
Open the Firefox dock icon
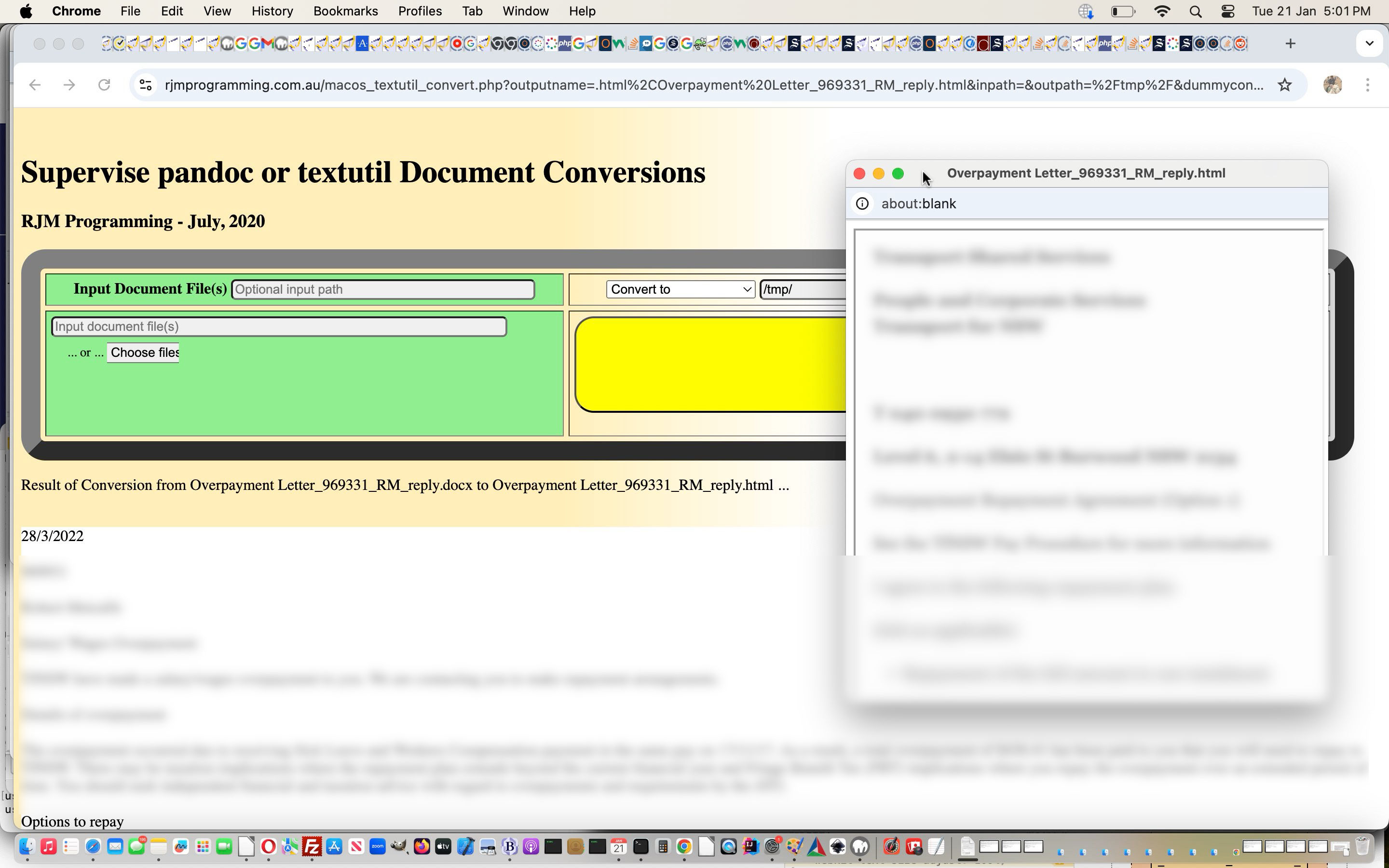(422, 846)
